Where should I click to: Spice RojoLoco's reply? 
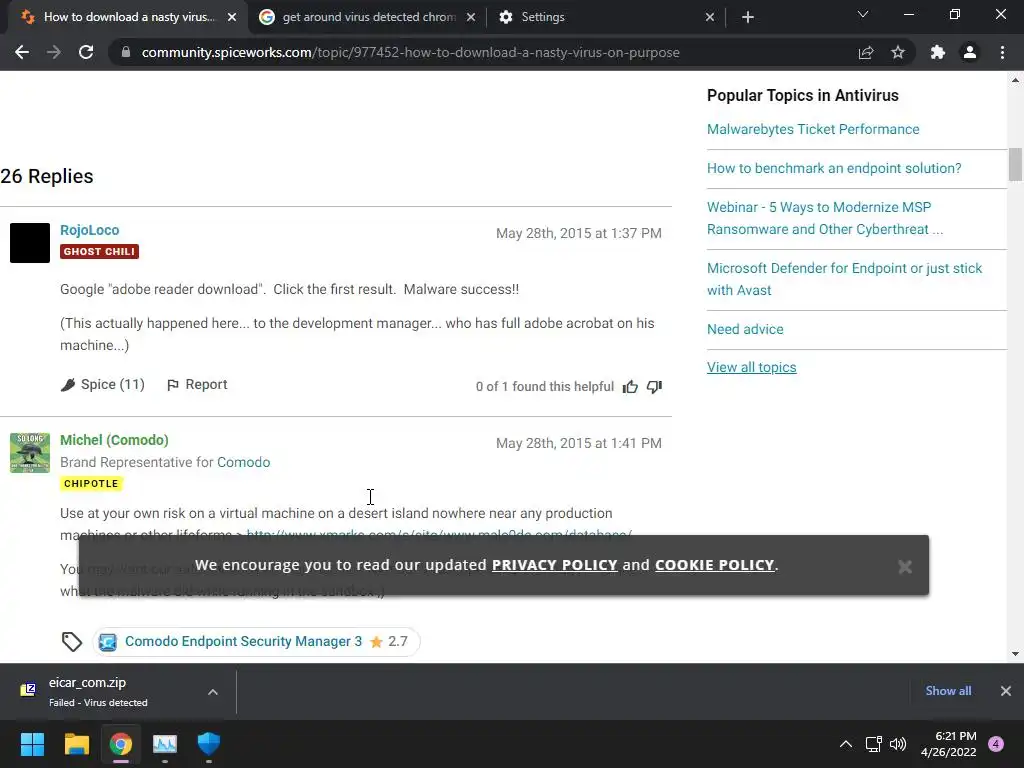click(x=103, y=385)
